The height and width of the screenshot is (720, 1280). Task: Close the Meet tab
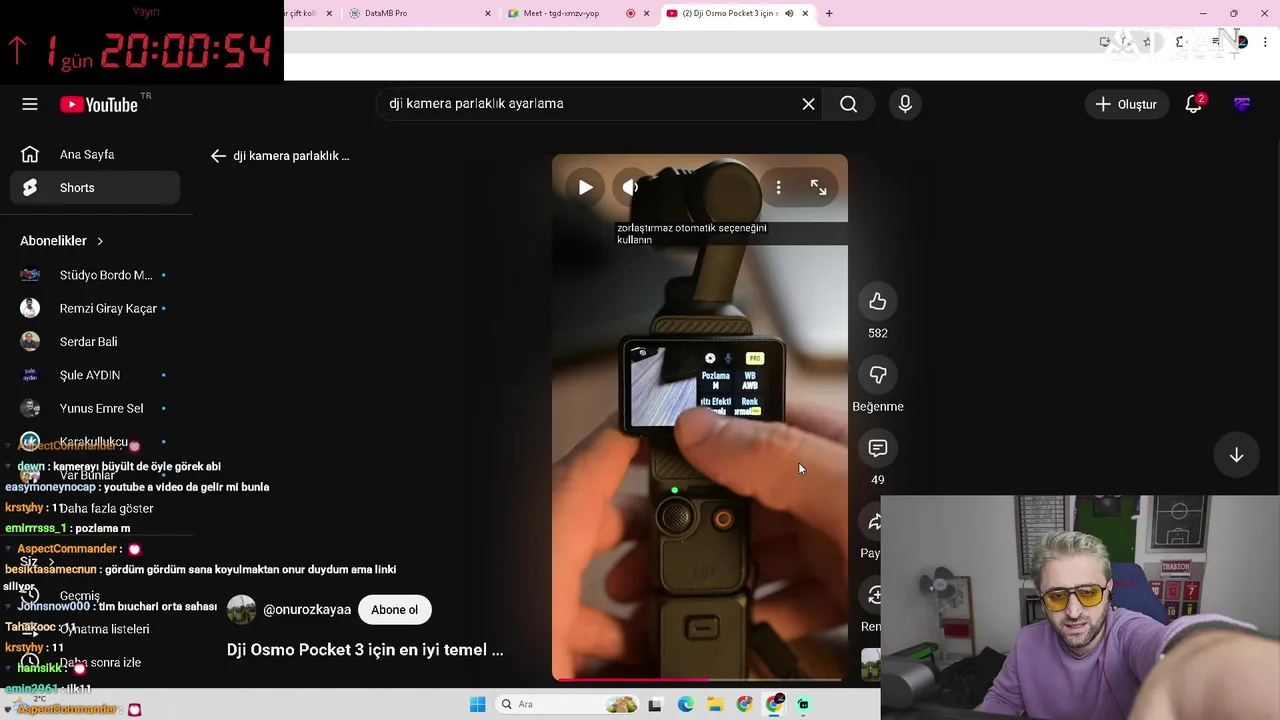(x=646, y=13)
